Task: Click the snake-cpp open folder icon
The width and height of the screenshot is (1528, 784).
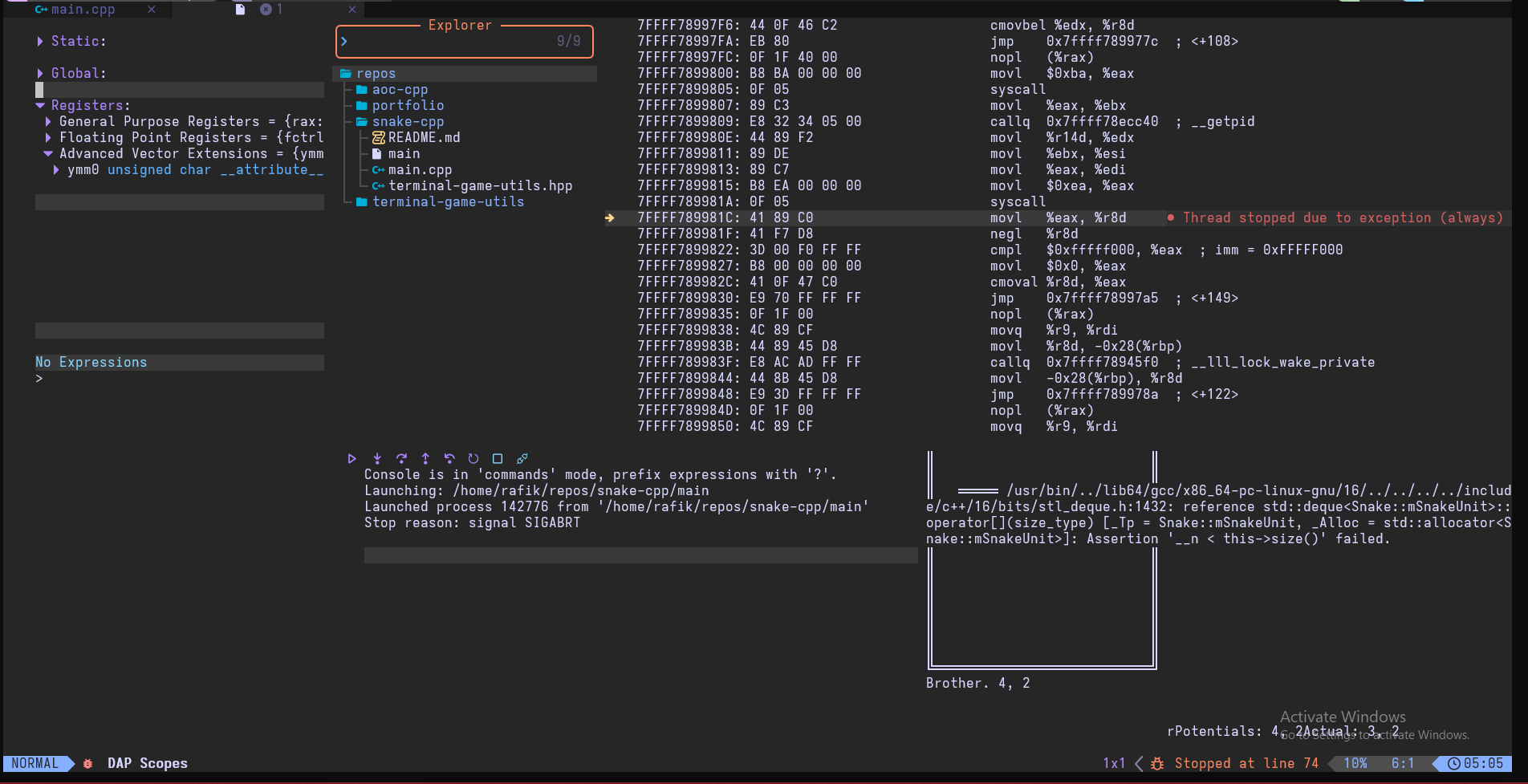Action: click(362, 121)
